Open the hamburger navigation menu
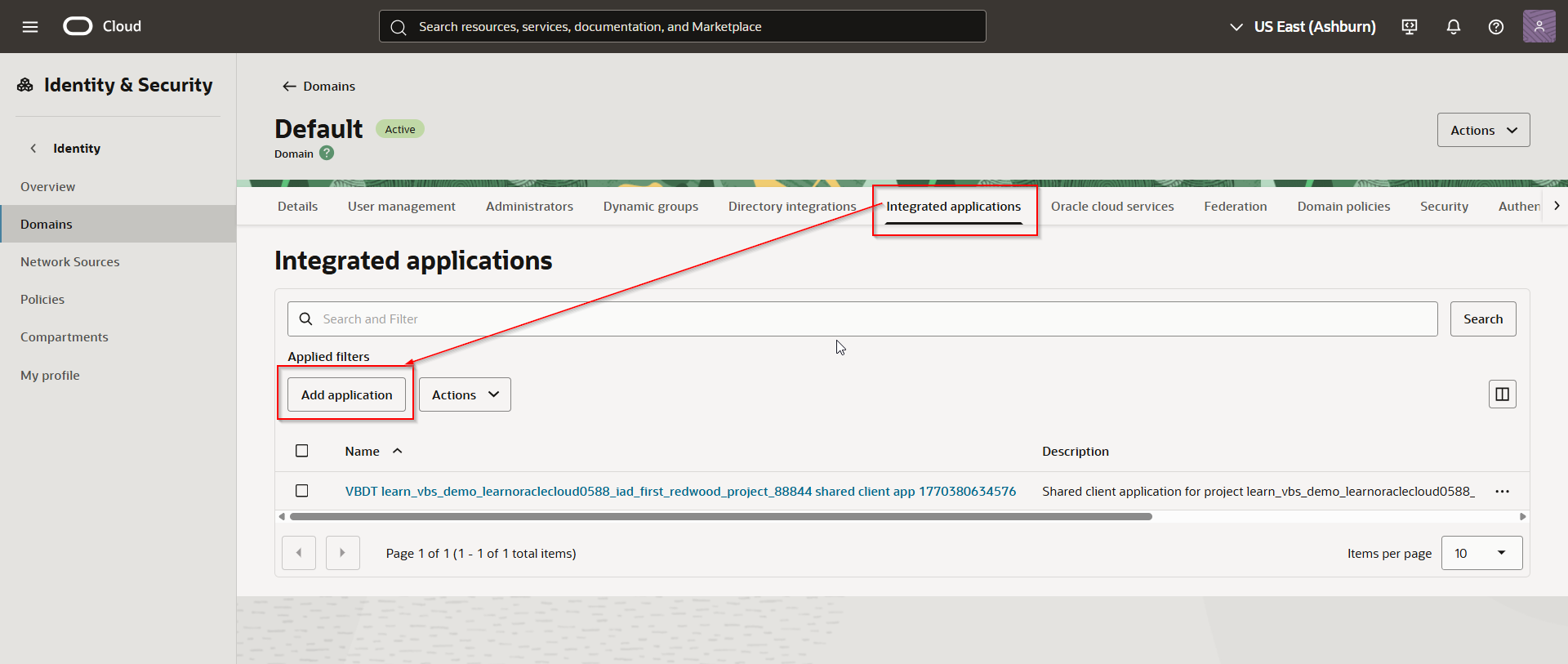Image resolution: width=1568 pixels, height=664 pixels. pos(30,27)
